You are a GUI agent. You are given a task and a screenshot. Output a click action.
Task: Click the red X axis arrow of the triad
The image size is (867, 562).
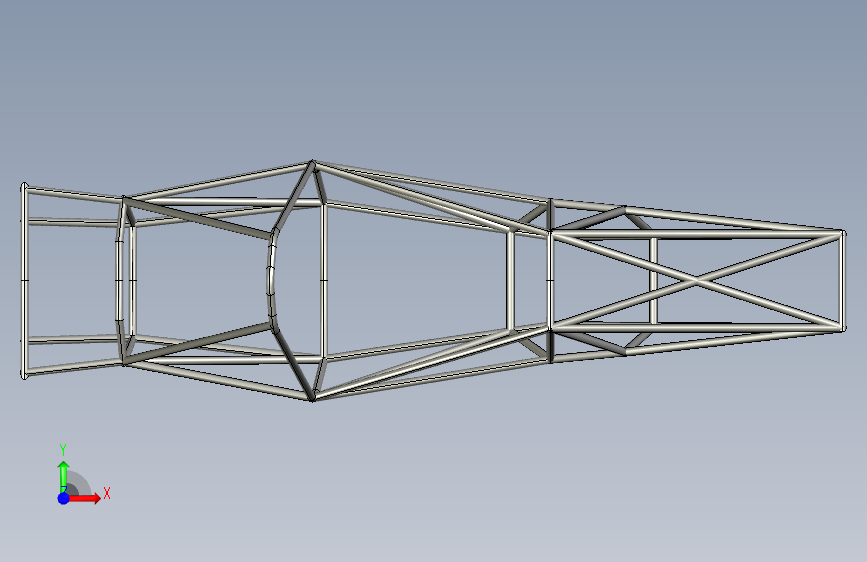85,498
